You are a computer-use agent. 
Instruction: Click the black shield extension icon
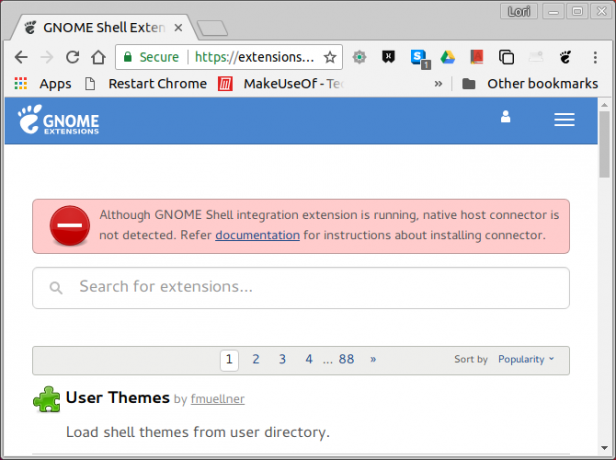[x=388, y=57]
